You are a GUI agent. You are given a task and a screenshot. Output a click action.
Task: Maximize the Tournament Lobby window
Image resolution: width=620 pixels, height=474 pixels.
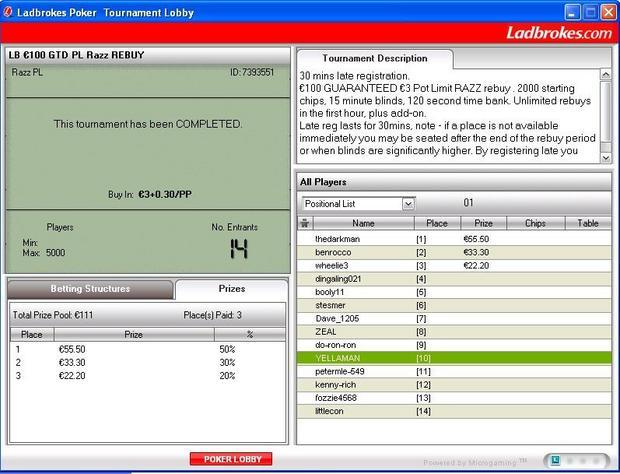pos(591,12)
